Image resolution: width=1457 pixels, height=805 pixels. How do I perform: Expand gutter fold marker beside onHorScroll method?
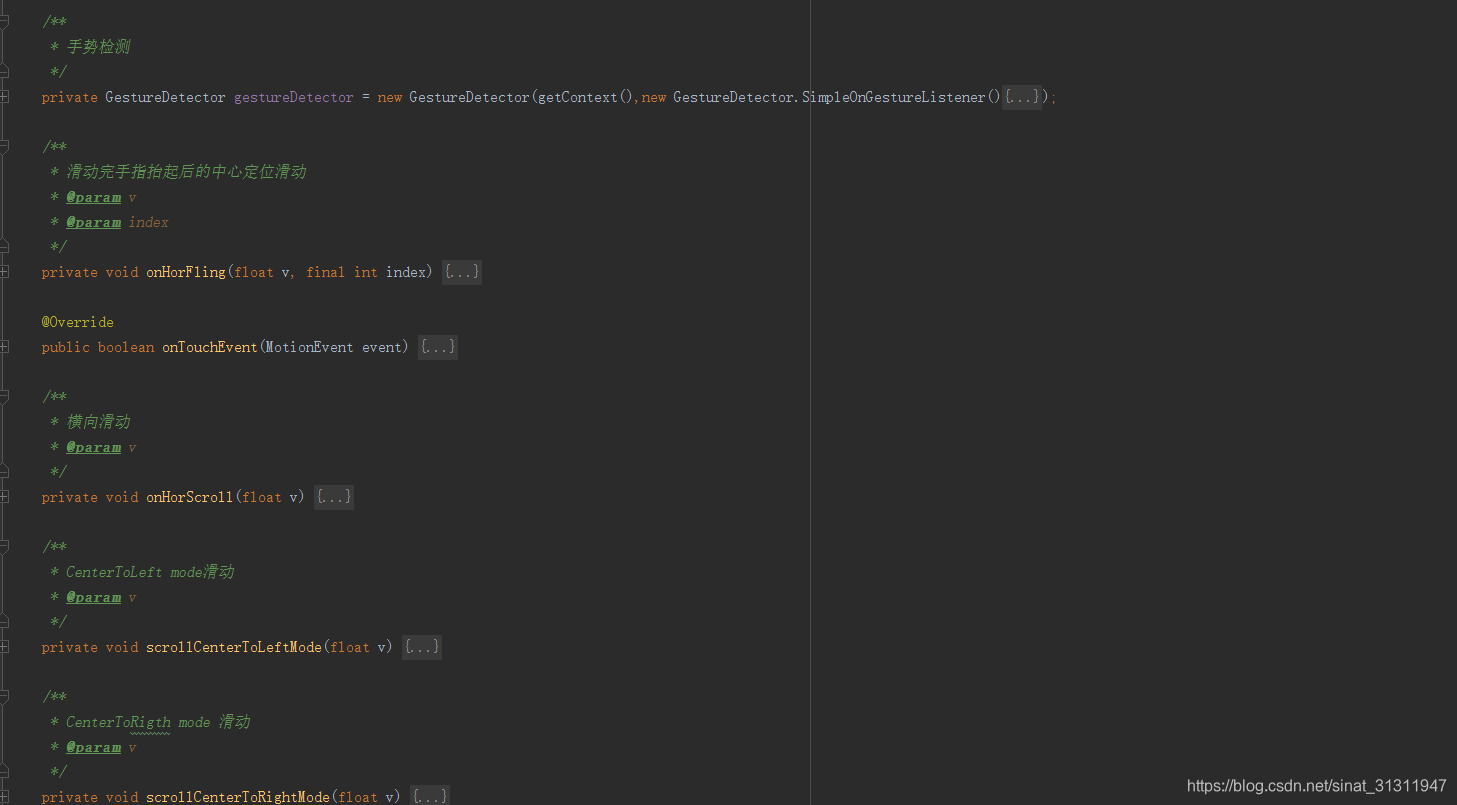click(4, 497)
